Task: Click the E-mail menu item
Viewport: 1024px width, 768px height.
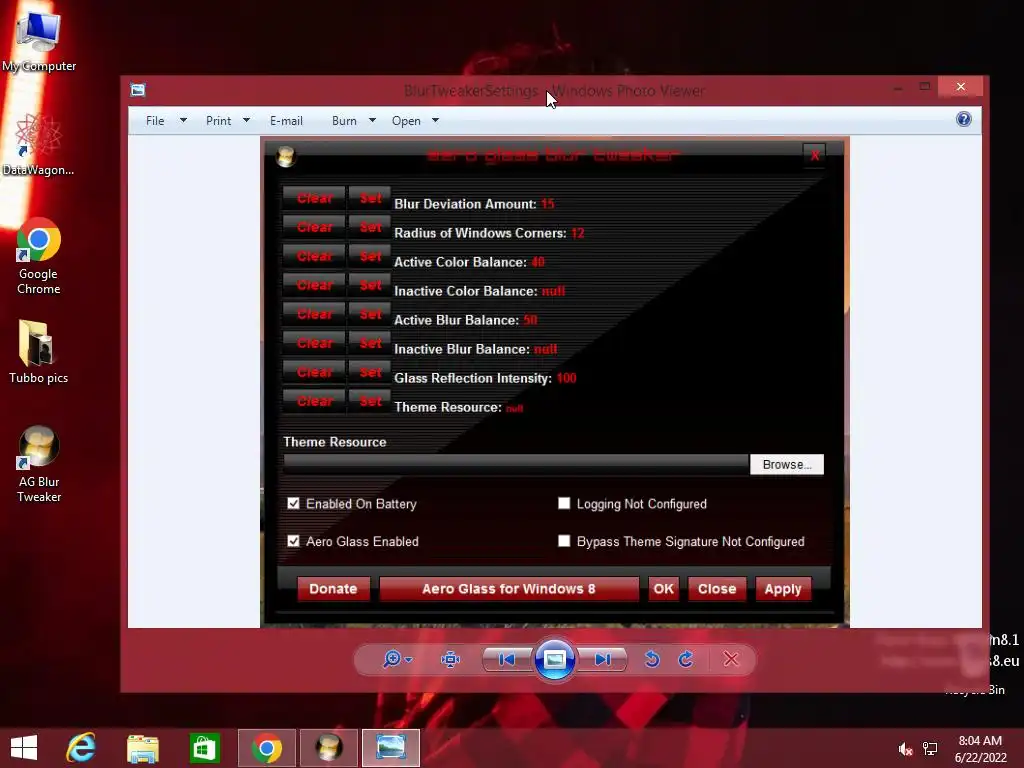Action: point(286,121)
